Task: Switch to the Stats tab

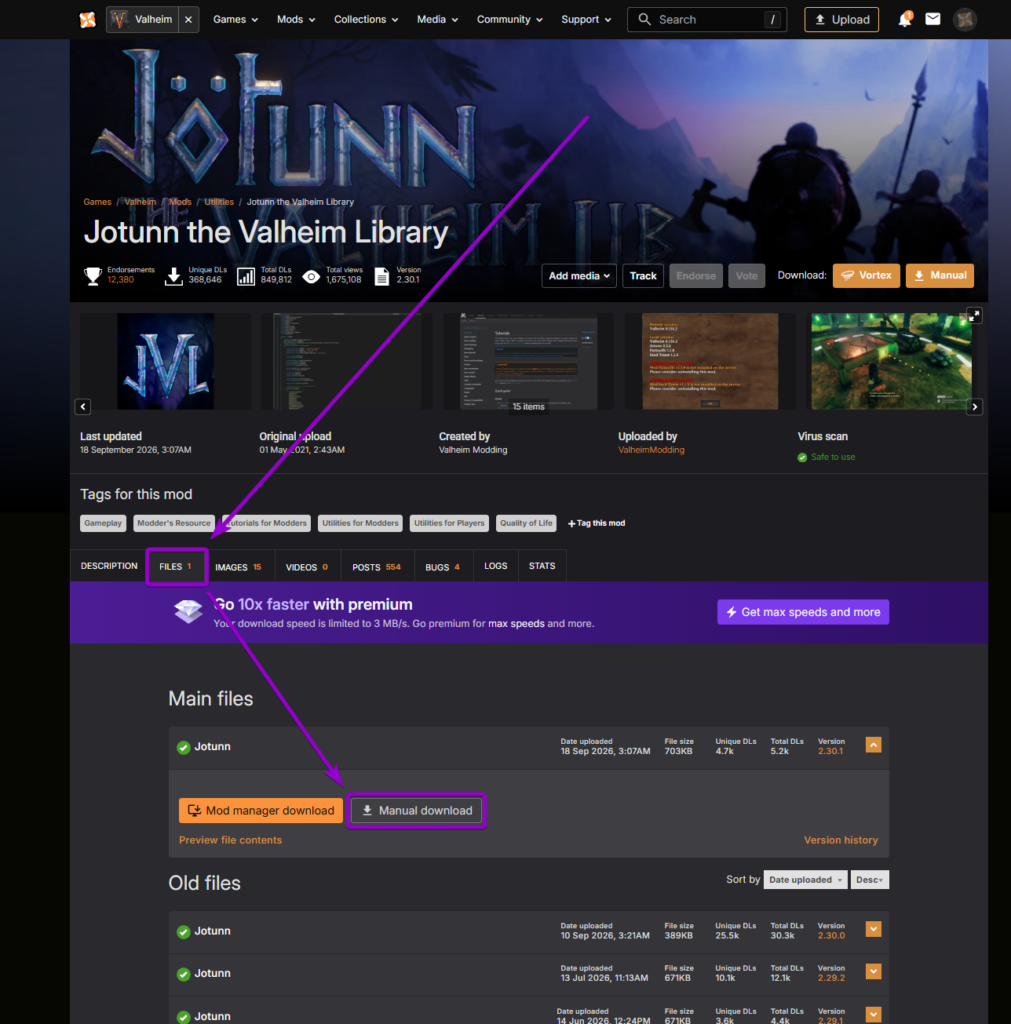Action: point(542,566)
